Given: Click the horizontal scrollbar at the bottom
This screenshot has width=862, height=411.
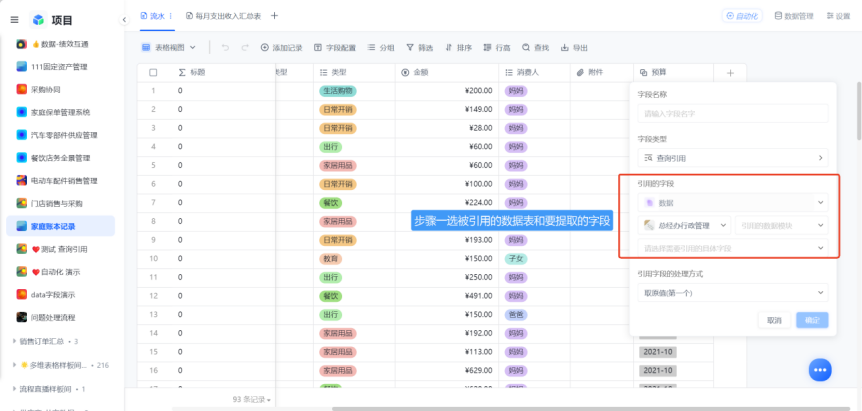Looking at the screenshot, I should pos(591,409).
